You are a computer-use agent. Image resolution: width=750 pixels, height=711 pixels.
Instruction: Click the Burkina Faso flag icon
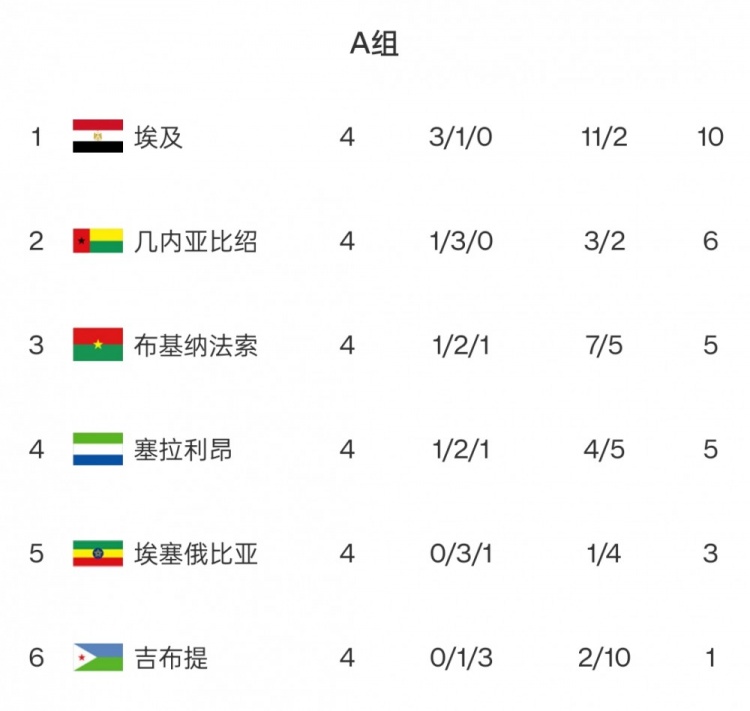click(x=98, y=345)
